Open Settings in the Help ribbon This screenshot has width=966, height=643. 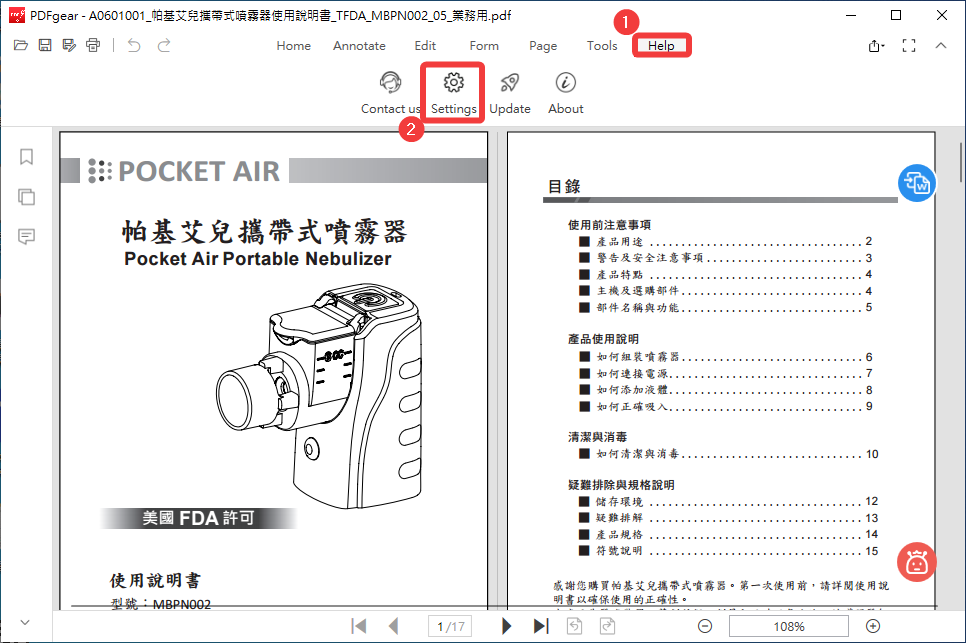tap(454, 93)
